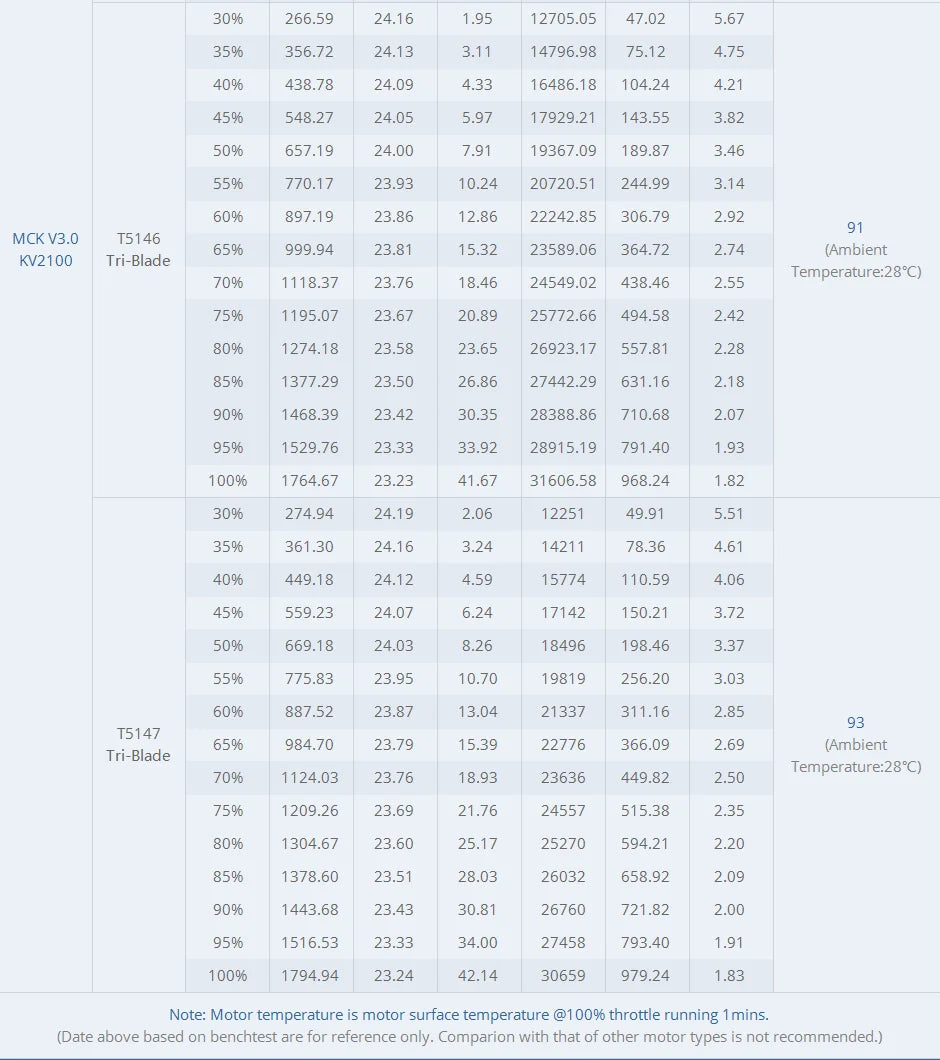Click the gray benchtest disclaimer line
The image size is (940, 1060).
pyautogui.click(x=469, y=1036)
